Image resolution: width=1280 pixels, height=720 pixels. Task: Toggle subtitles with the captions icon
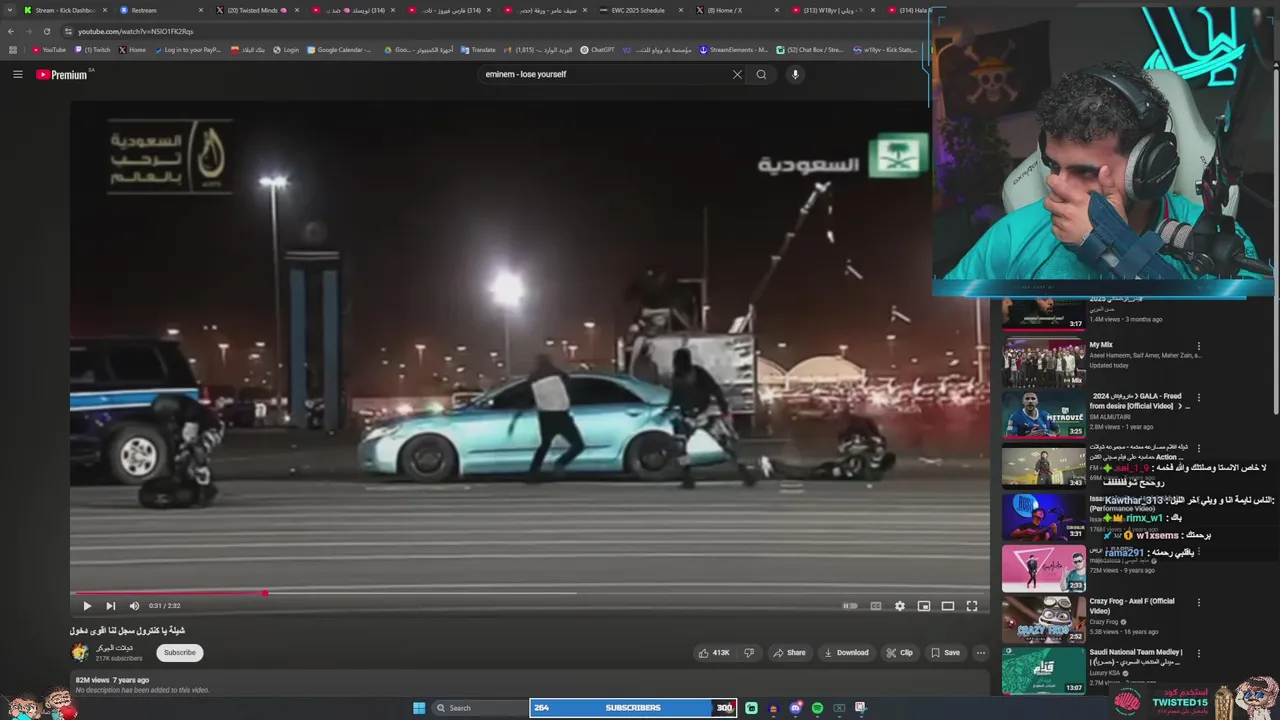[876, 606]
